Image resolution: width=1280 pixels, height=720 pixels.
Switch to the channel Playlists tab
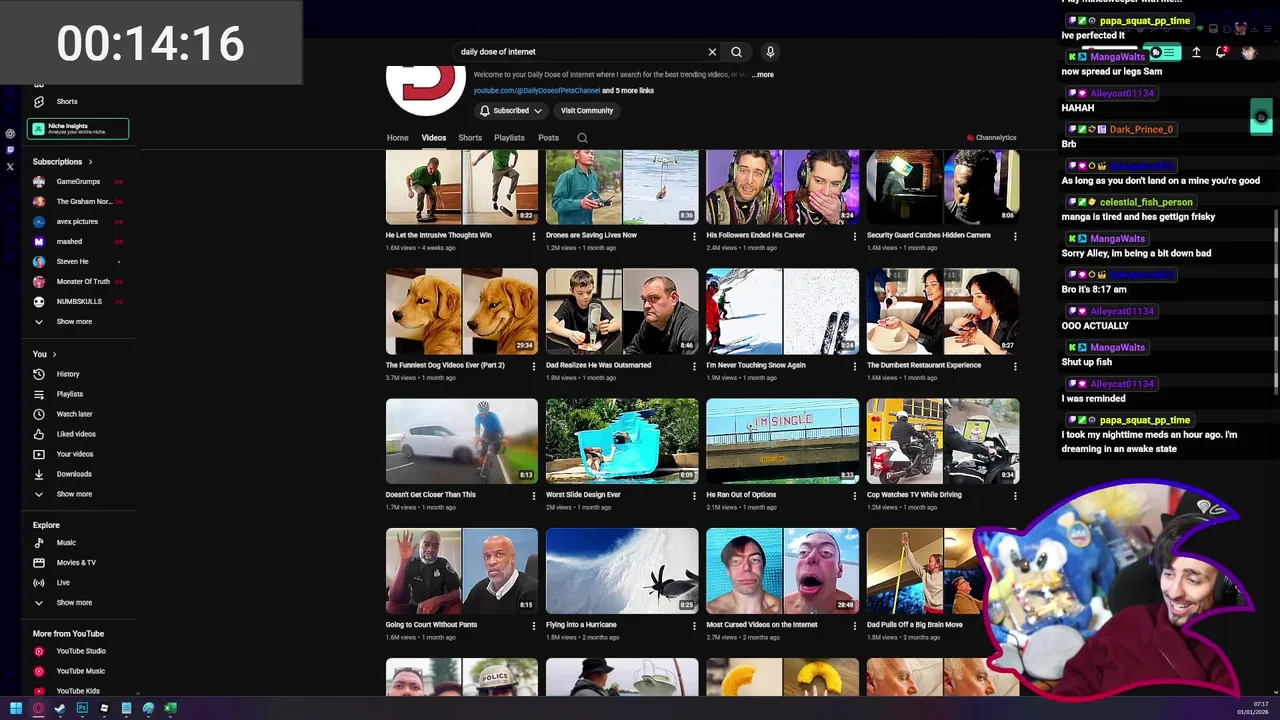pos(509,138)
